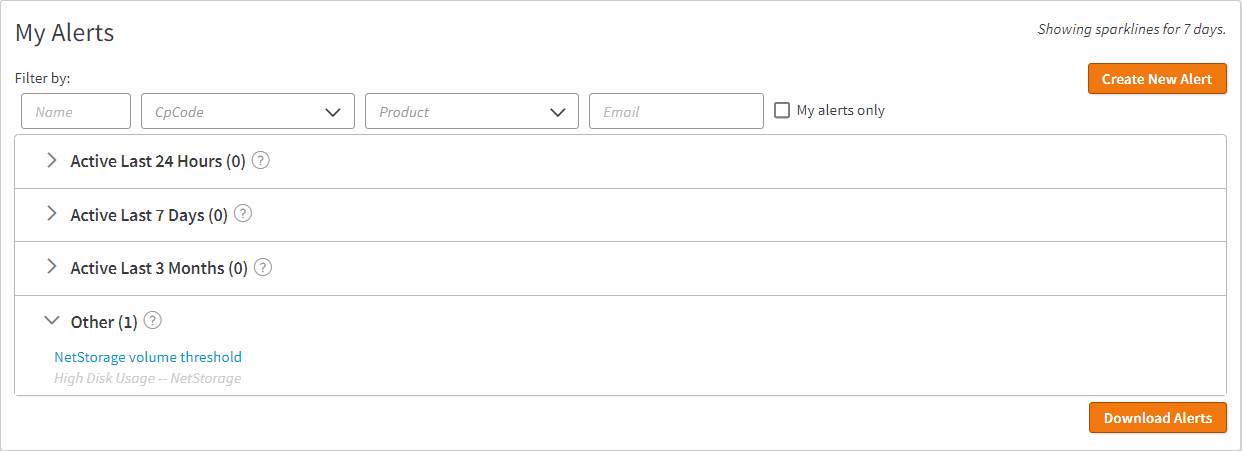Enable the My alerts only checkbox
Viewport: 1242px width, 451px height.
[782, 111]
